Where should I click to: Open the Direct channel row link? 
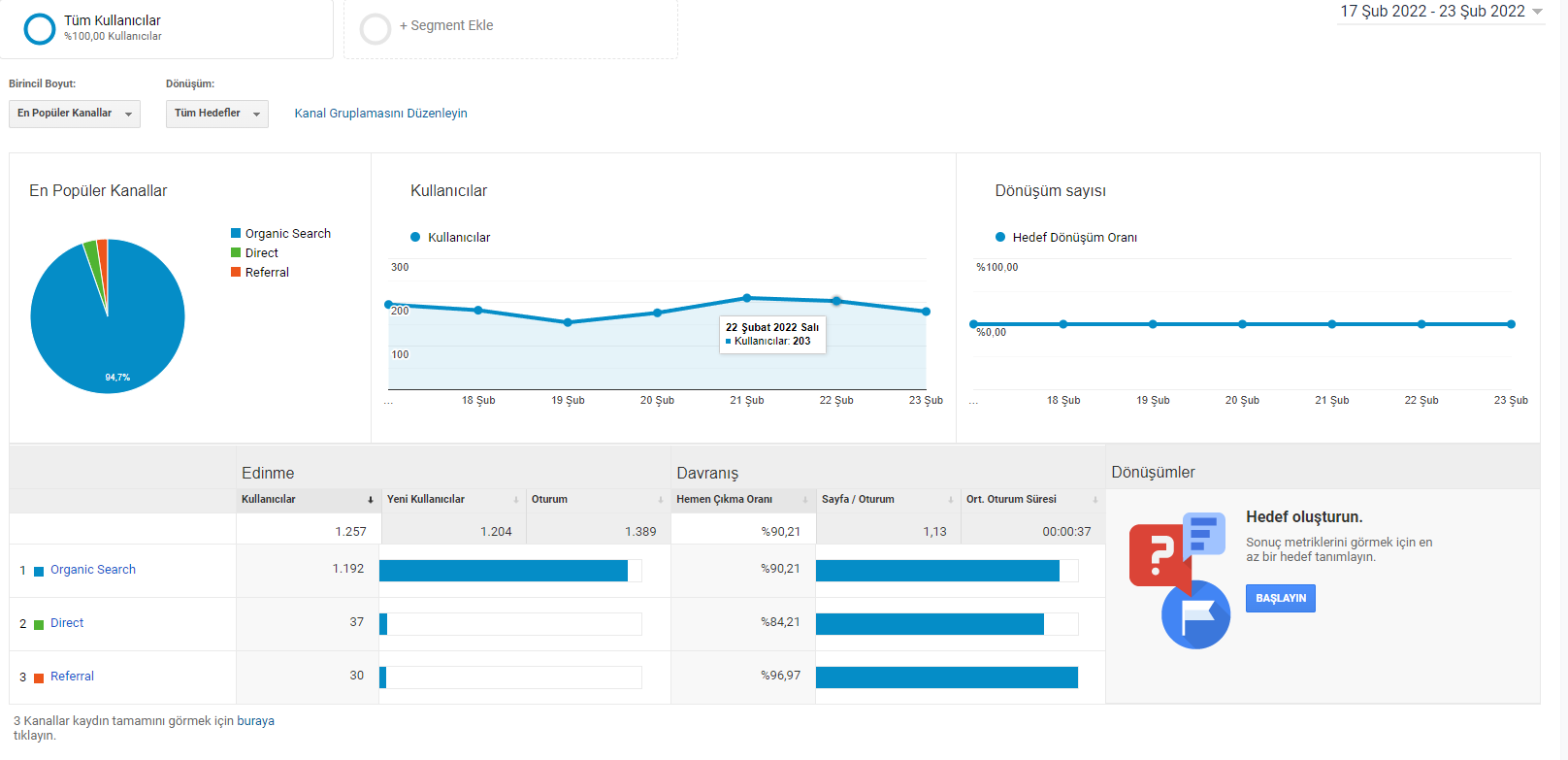click(x=67, y=623)
